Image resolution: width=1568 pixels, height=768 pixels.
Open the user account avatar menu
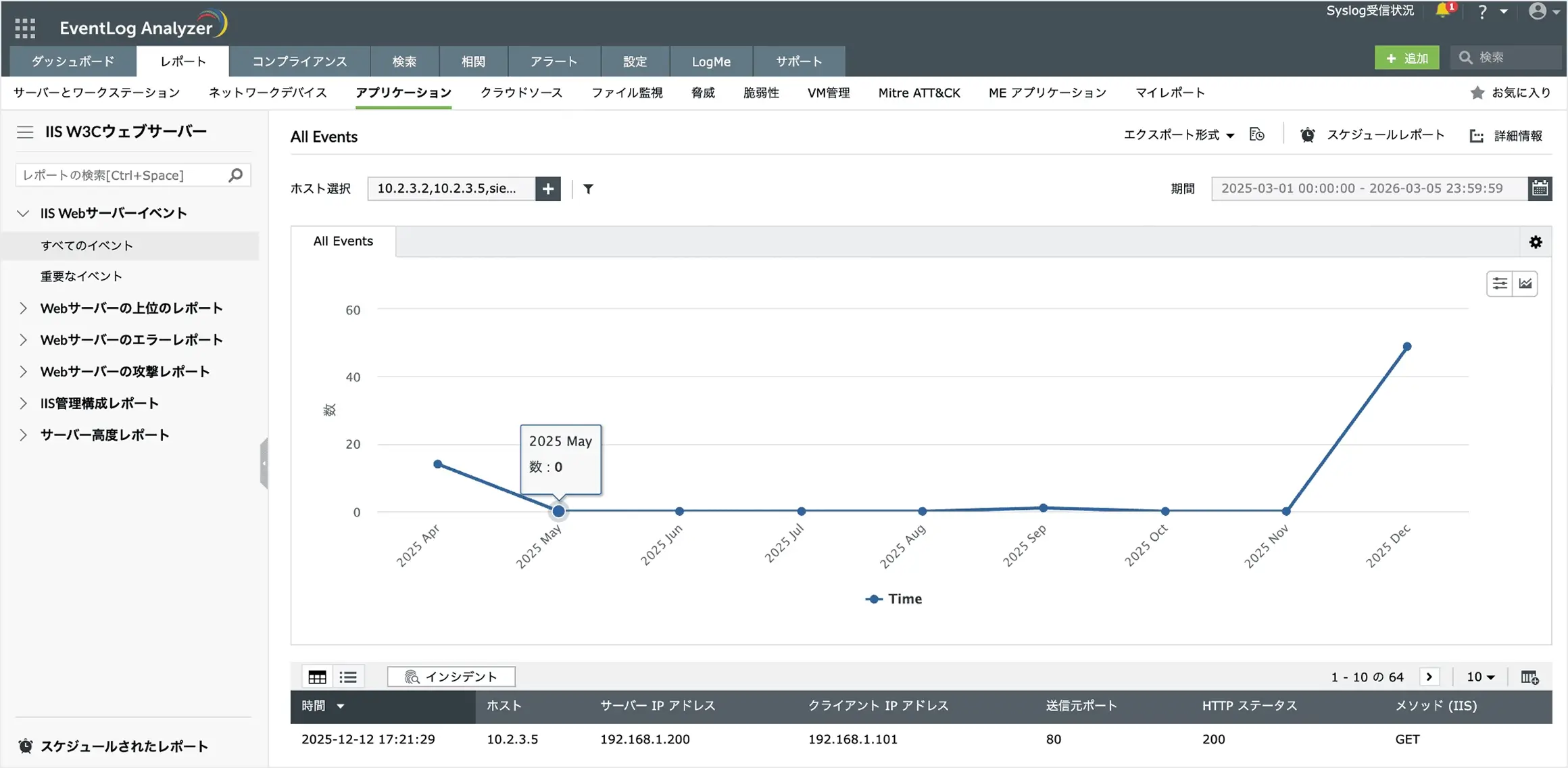(x=1538, y=11)
